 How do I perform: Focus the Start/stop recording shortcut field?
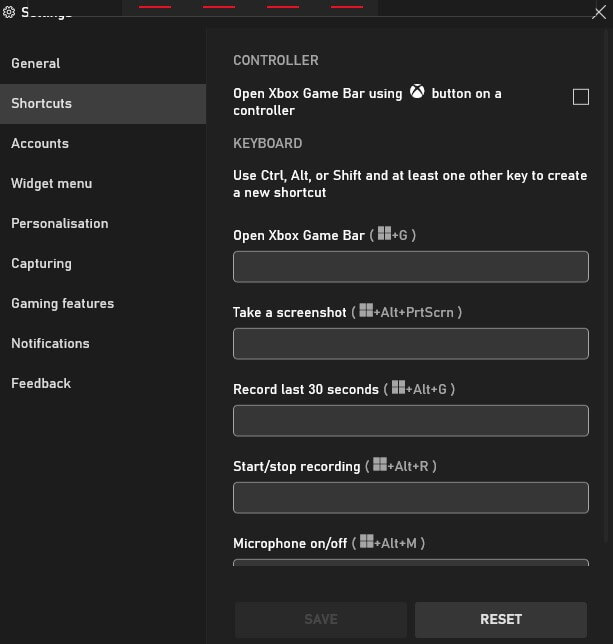(411, 498)
